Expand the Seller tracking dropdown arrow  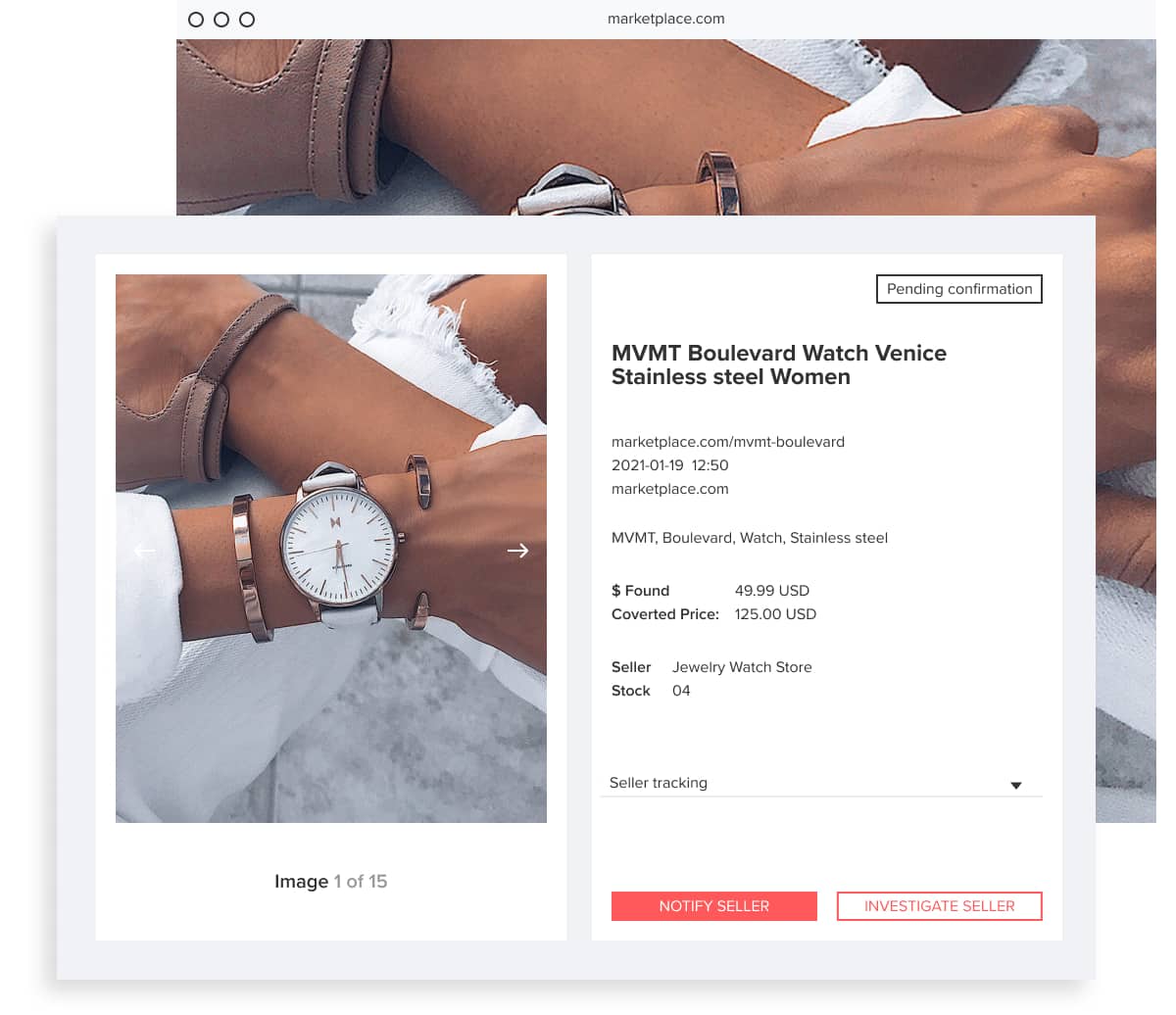coord(1016,786)
